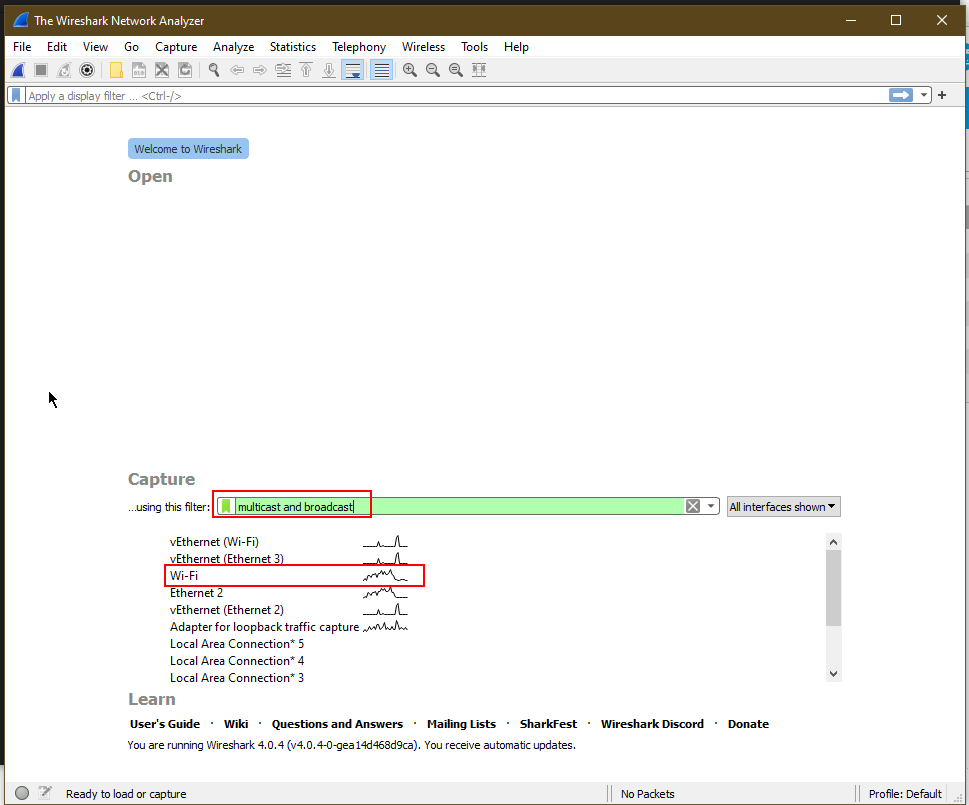Click the open capture file icon

(116, 70)
